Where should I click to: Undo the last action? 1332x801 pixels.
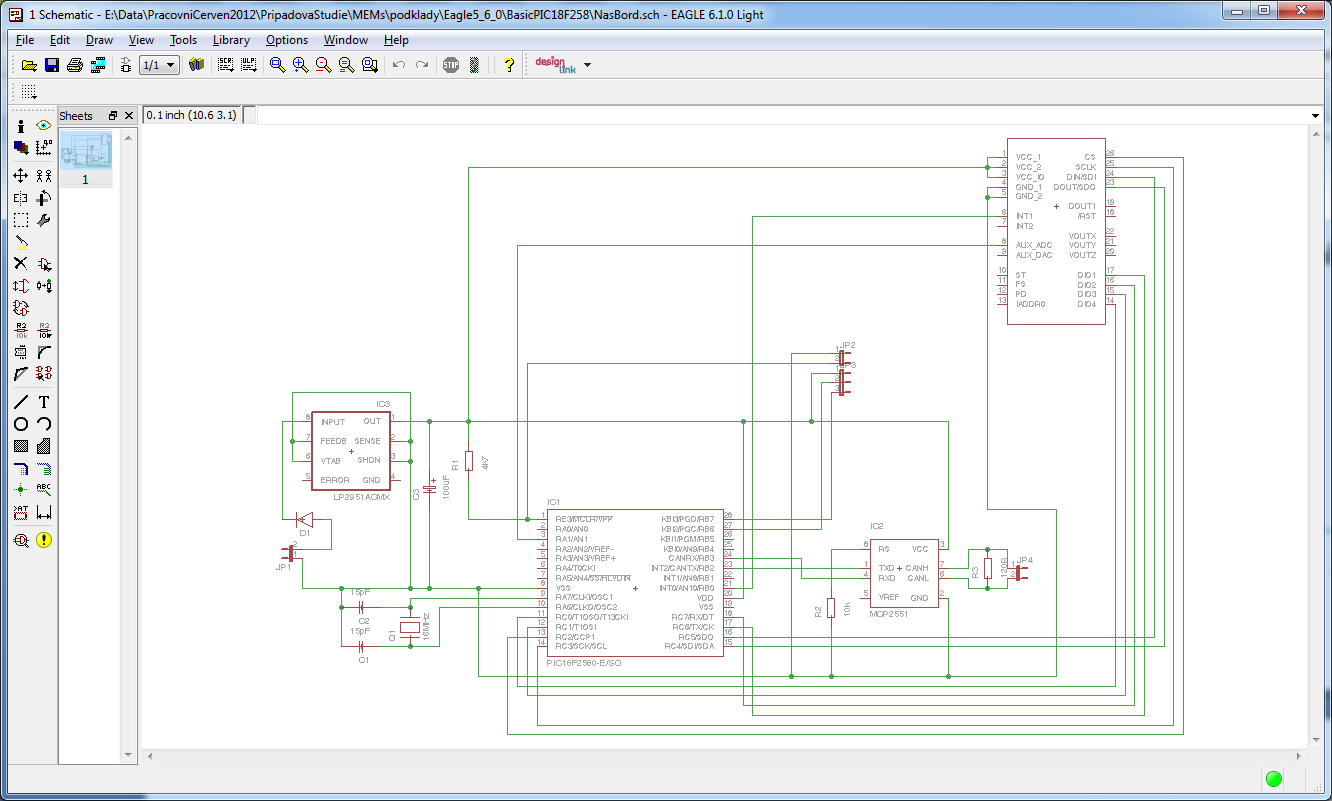(399, 65)
